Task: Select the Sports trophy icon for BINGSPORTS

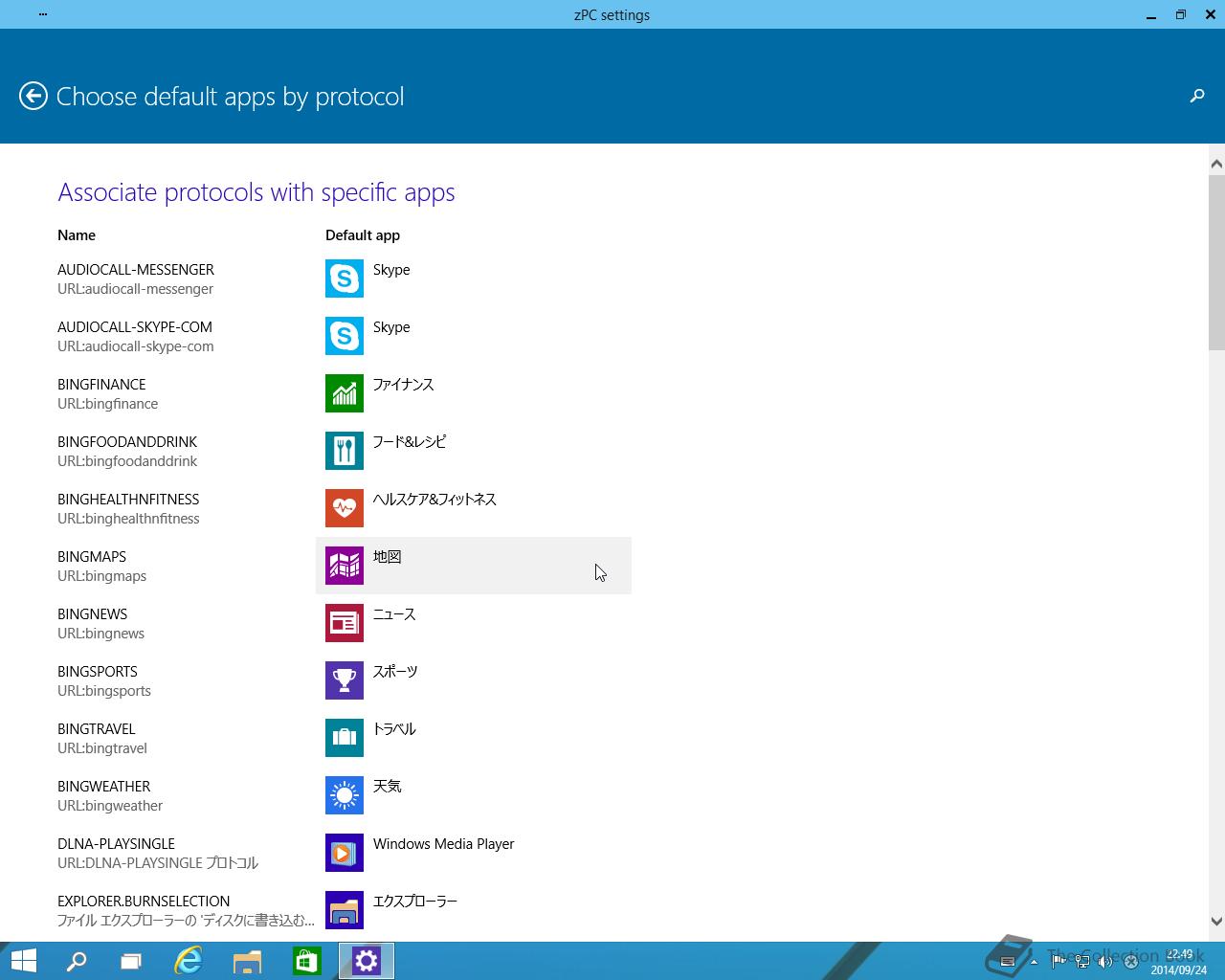Action: 345,680
